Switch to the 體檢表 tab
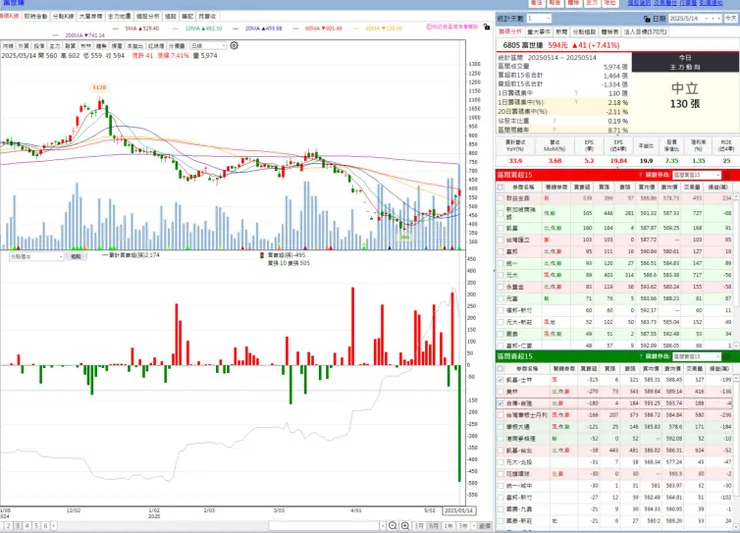This screenshot has width=740, height=533. point(610,32)
